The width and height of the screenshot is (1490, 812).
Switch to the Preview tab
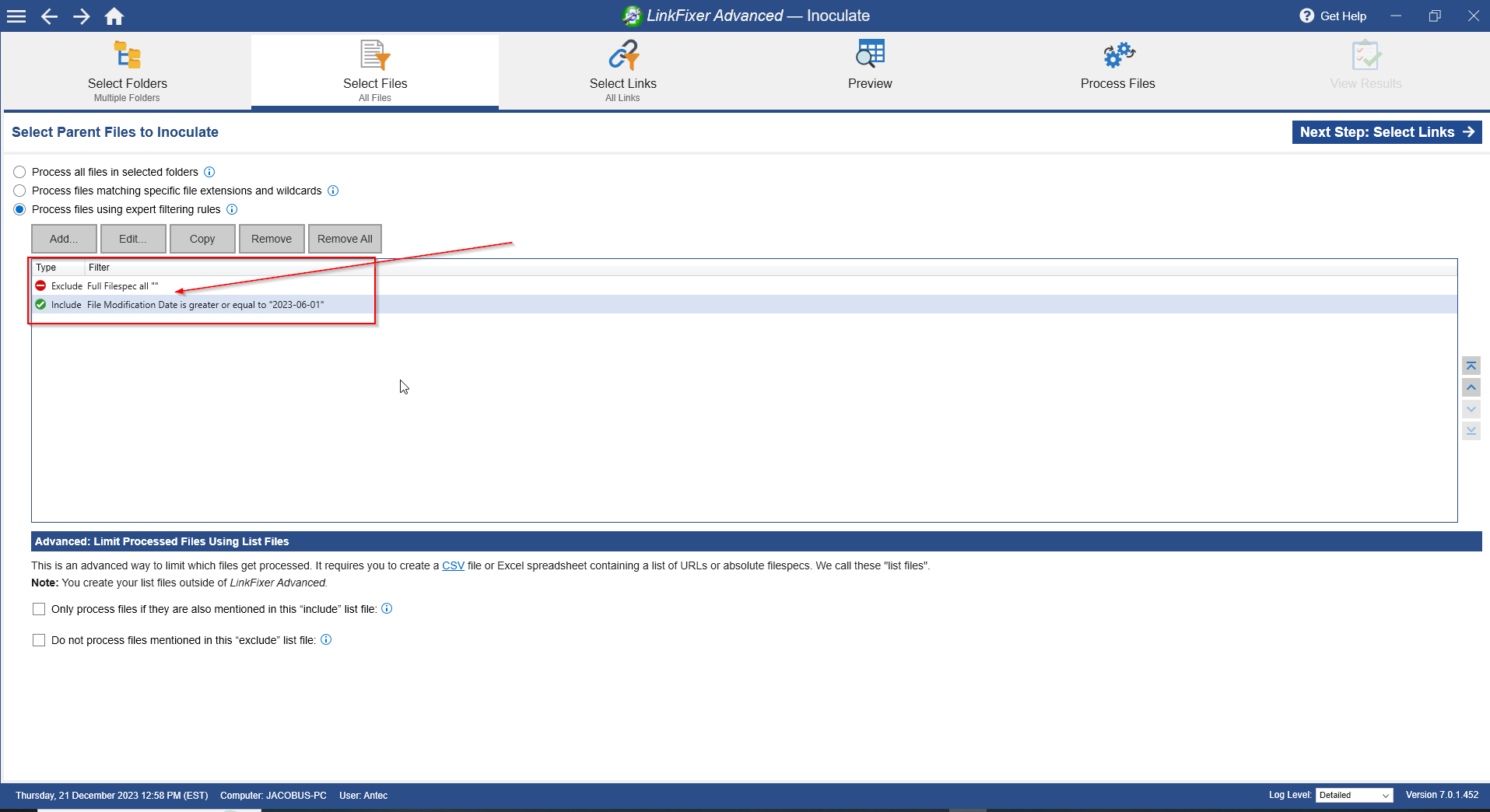coord(870,72)
